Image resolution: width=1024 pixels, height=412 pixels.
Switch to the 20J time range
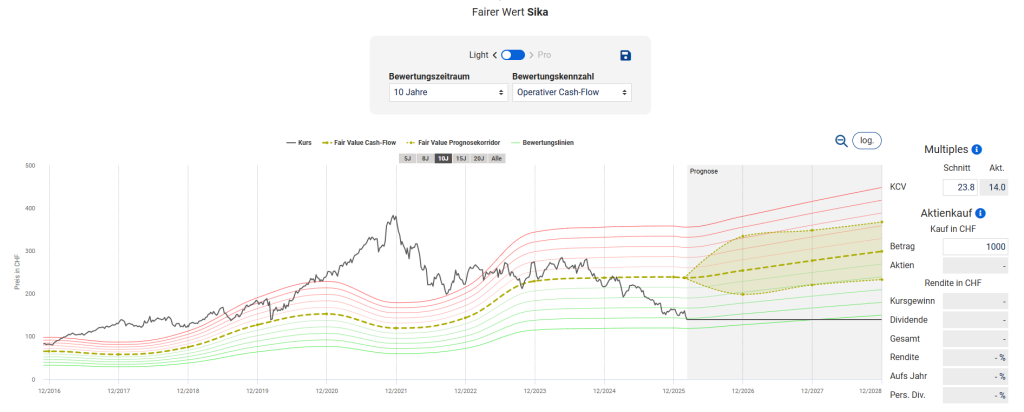(478, 158)
